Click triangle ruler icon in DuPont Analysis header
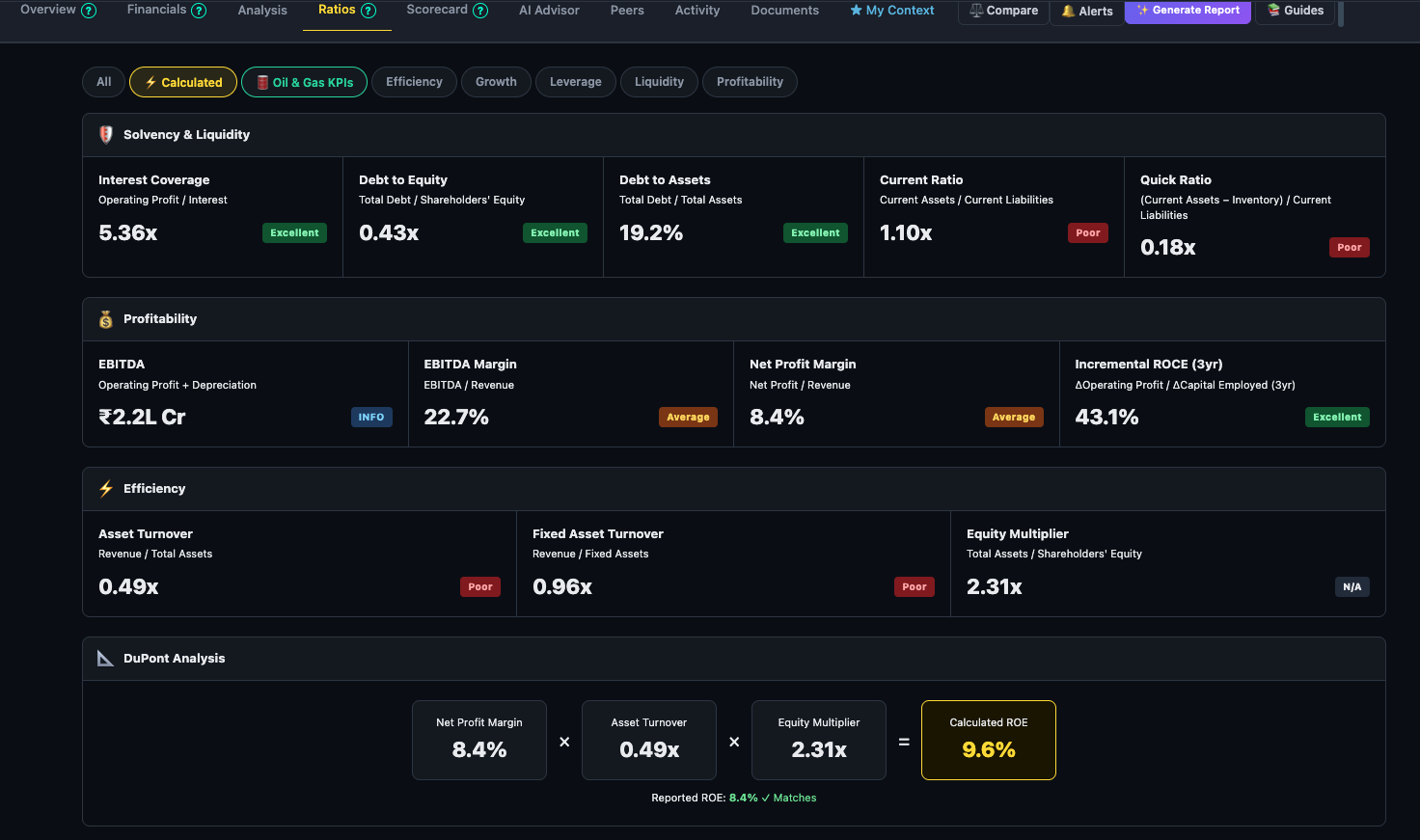The width and height of the screenshot is (1420, 840). [106, 659]
